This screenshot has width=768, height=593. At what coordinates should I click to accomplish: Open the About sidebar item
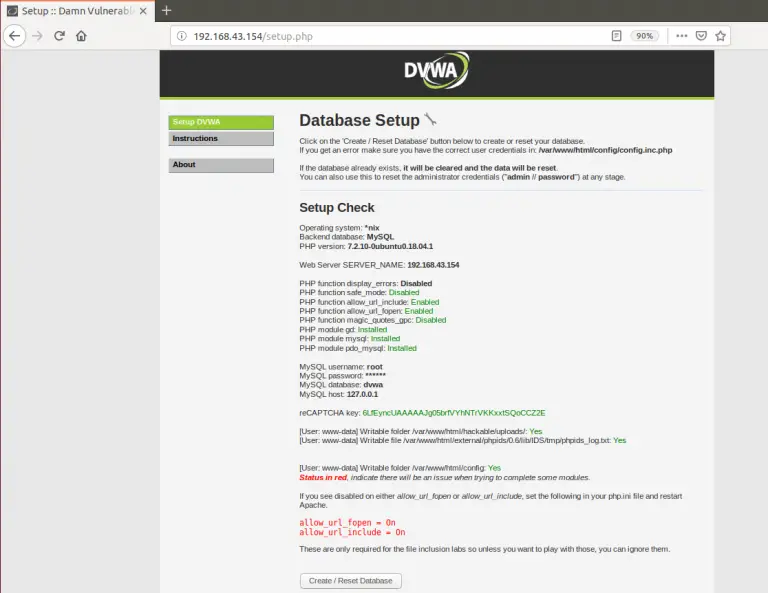coord(221,165)
